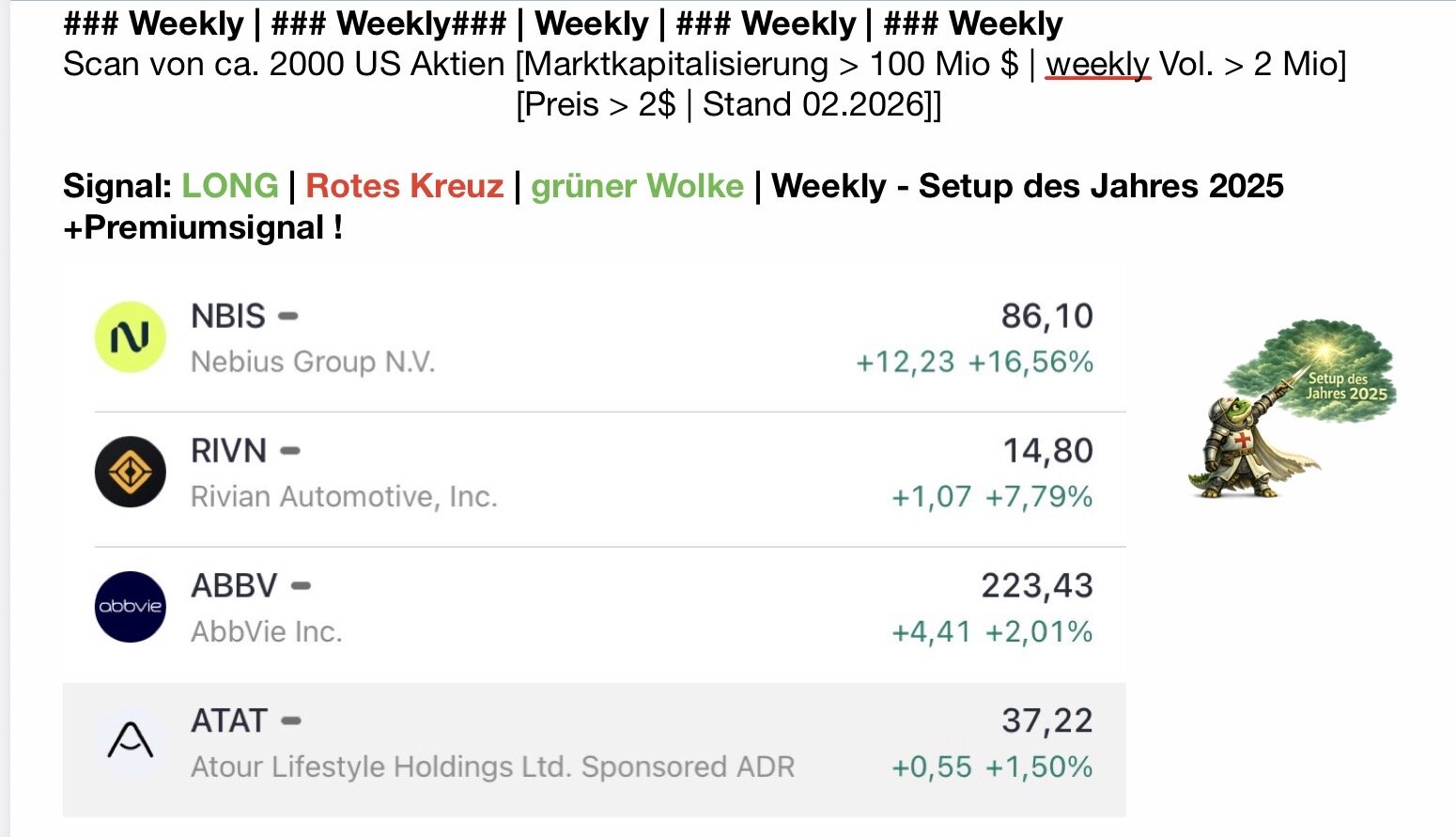Click the dash icon beside ABBV

[x=301, y=586]
